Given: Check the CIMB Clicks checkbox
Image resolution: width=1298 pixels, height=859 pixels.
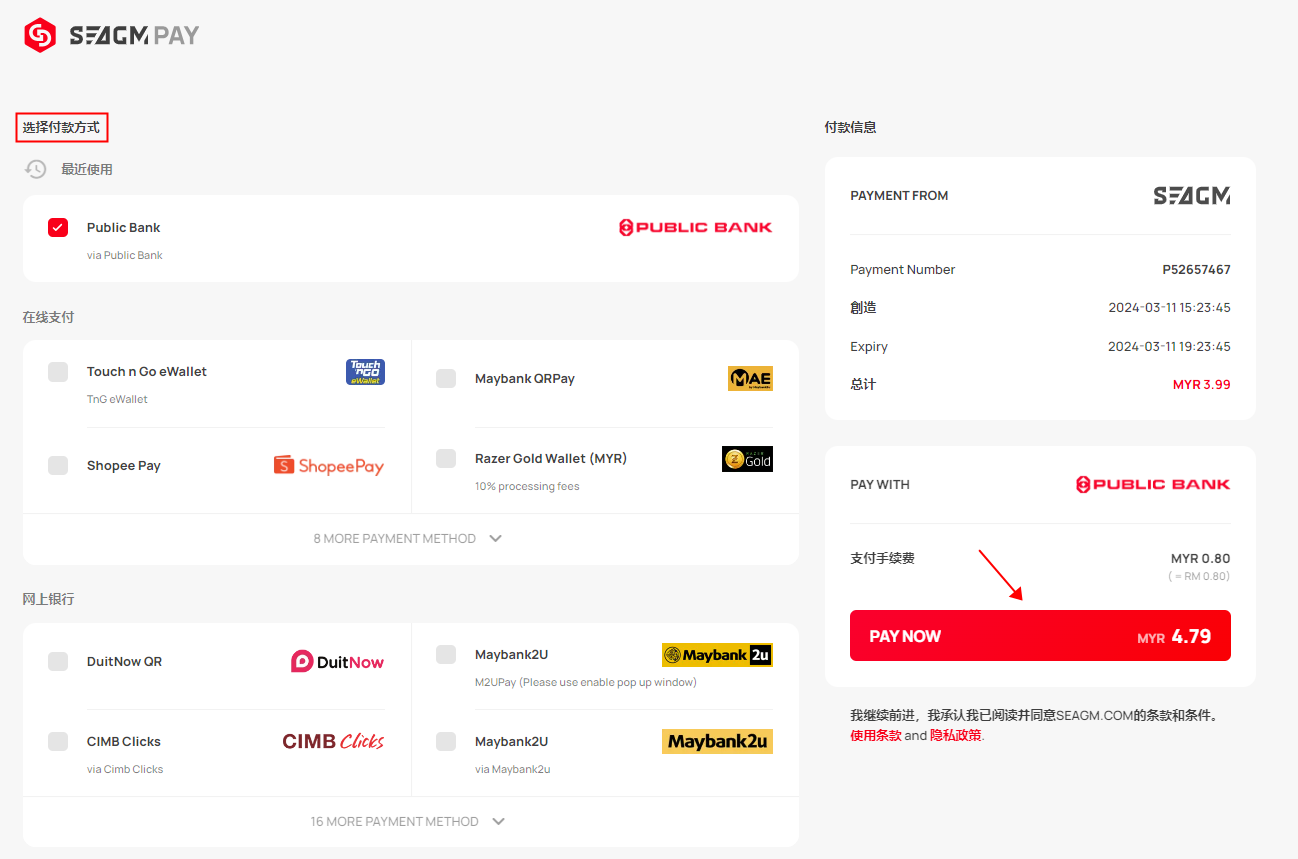Looking at the screenshot, I should [x=58, y=741].
